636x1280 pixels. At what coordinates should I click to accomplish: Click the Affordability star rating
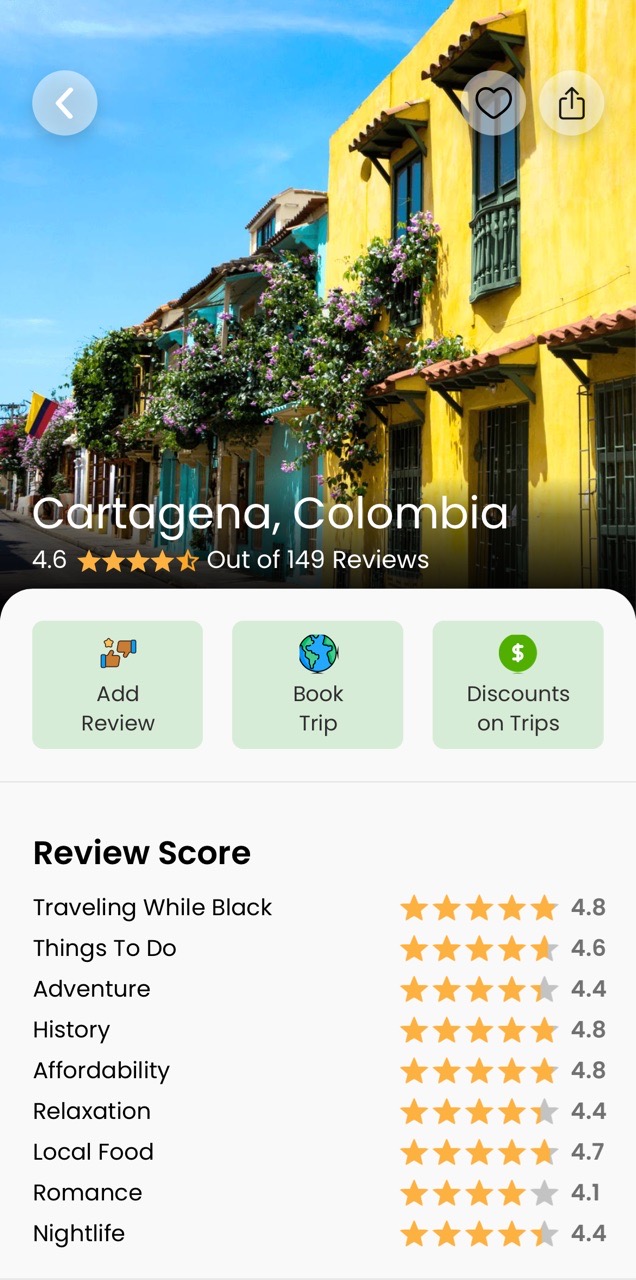(x=479, y=1071)
